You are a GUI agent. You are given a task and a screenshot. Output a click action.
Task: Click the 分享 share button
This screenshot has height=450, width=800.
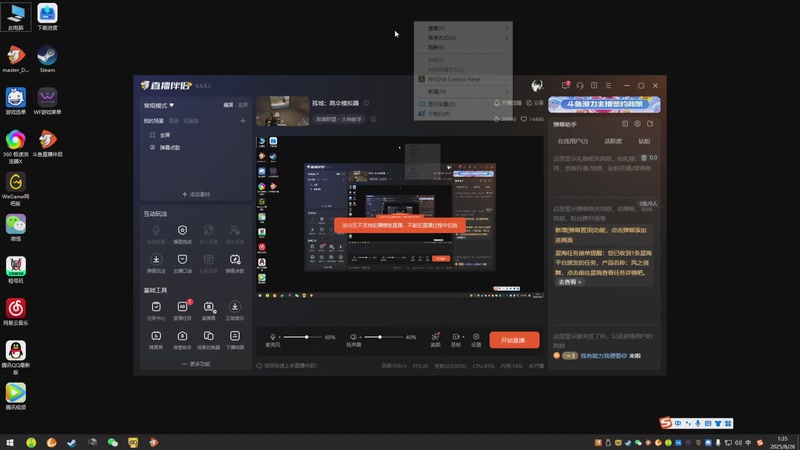point(535,103)
